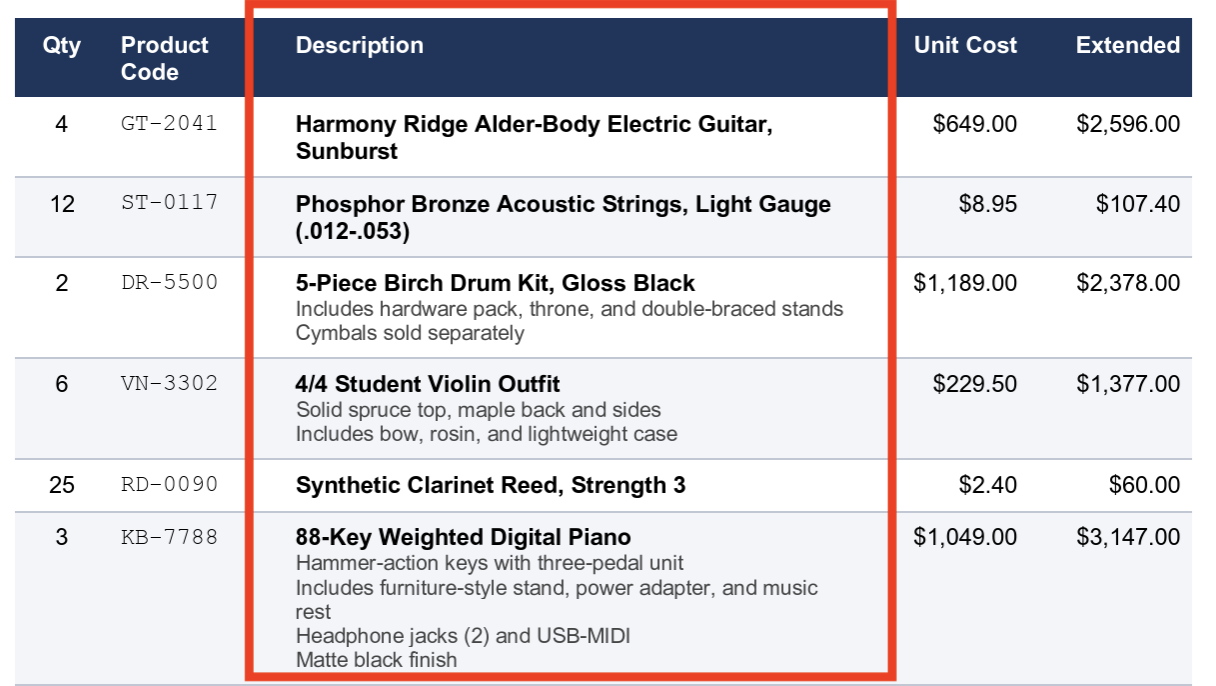1216x686 pixels.
Task: Click the Extended column header
Action: click(1128, 45)
